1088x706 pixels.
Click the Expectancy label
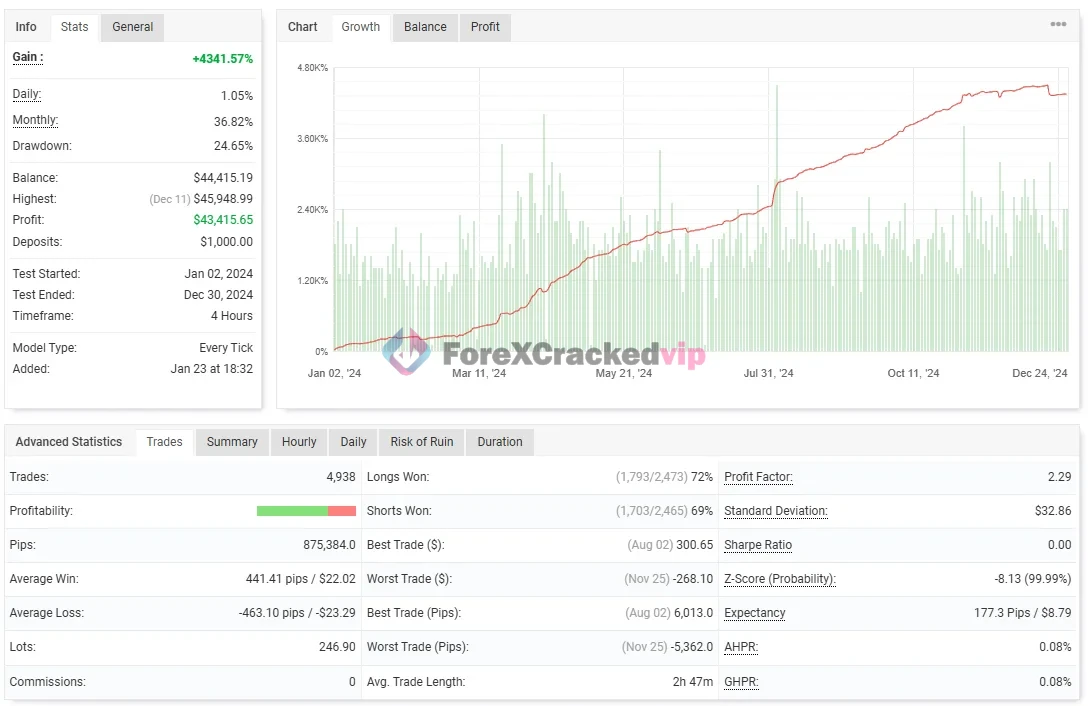754,613
